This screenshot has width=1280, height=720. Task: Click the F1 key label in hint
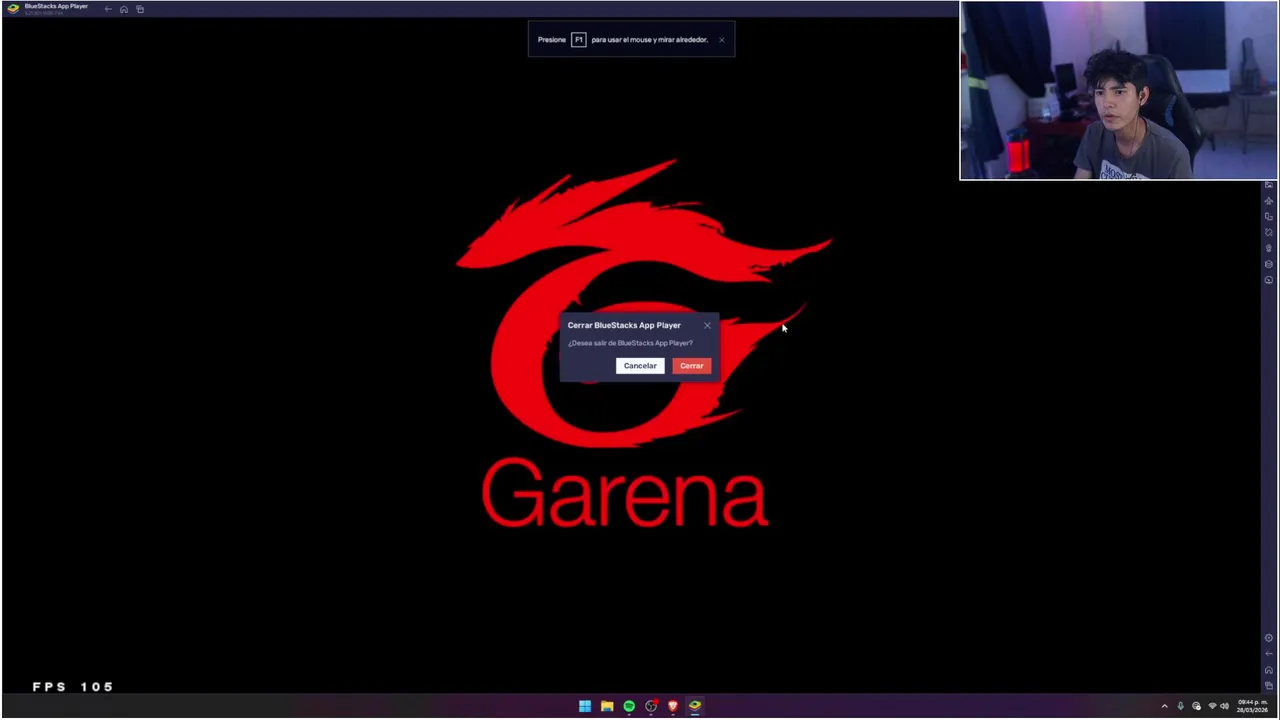point(578,40)
